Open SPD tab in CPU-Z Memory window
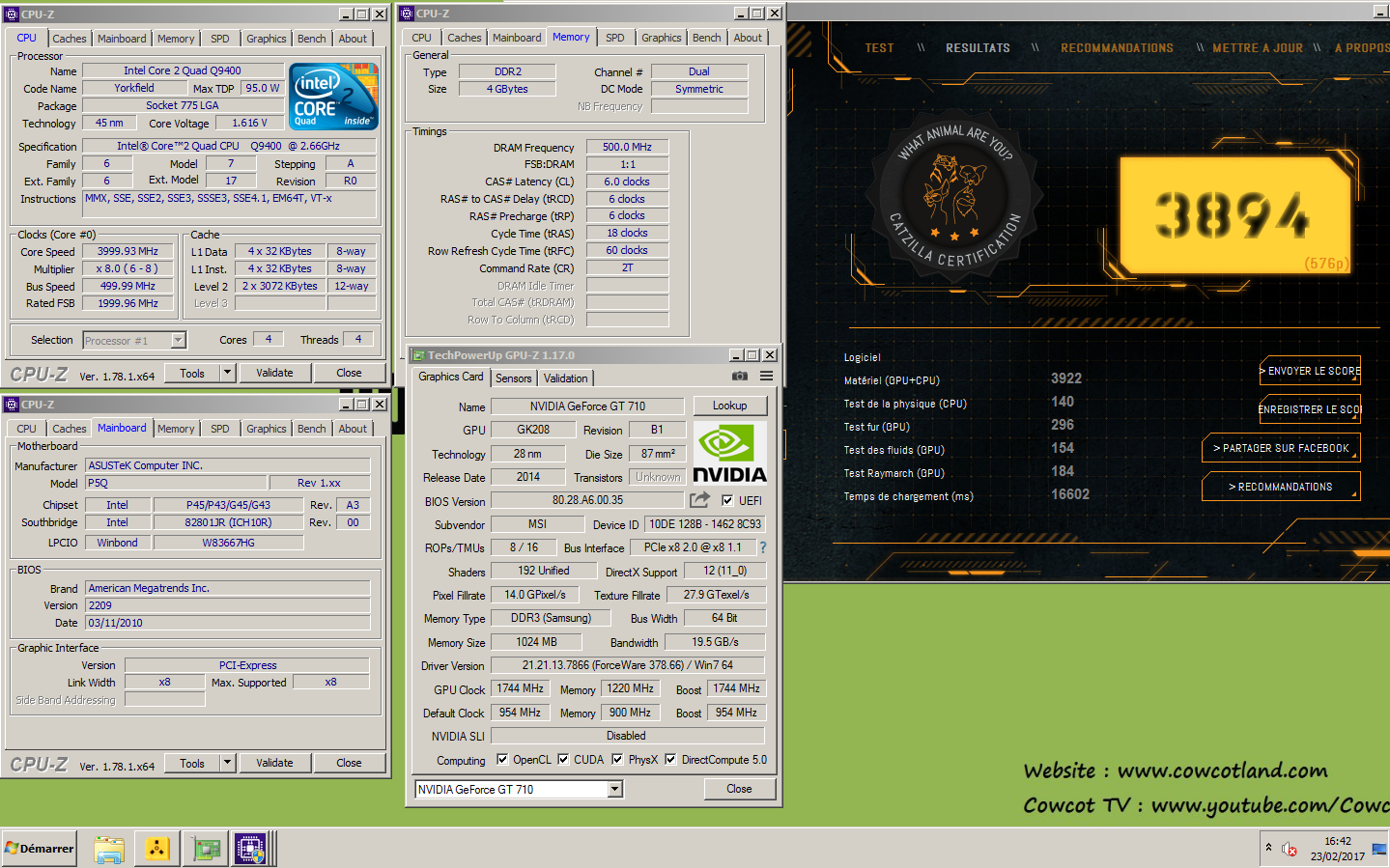 click(x=615, y=38)
